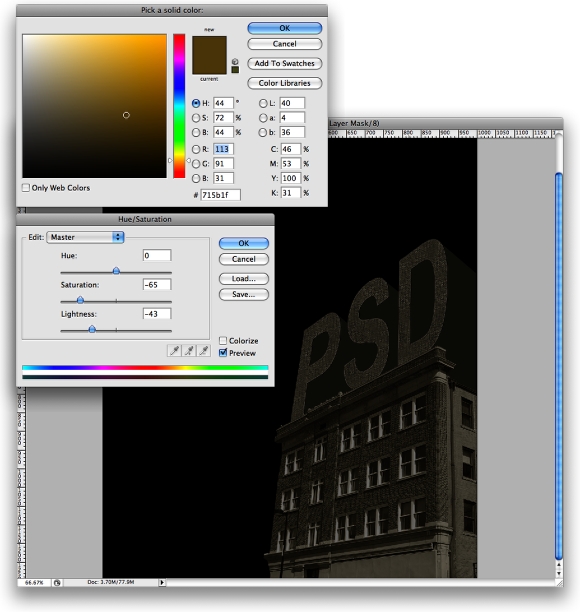The width and height of the screenshot is (580, 612).
Task: Select the L lightness radio button
Action: click(x=263, y=103)
